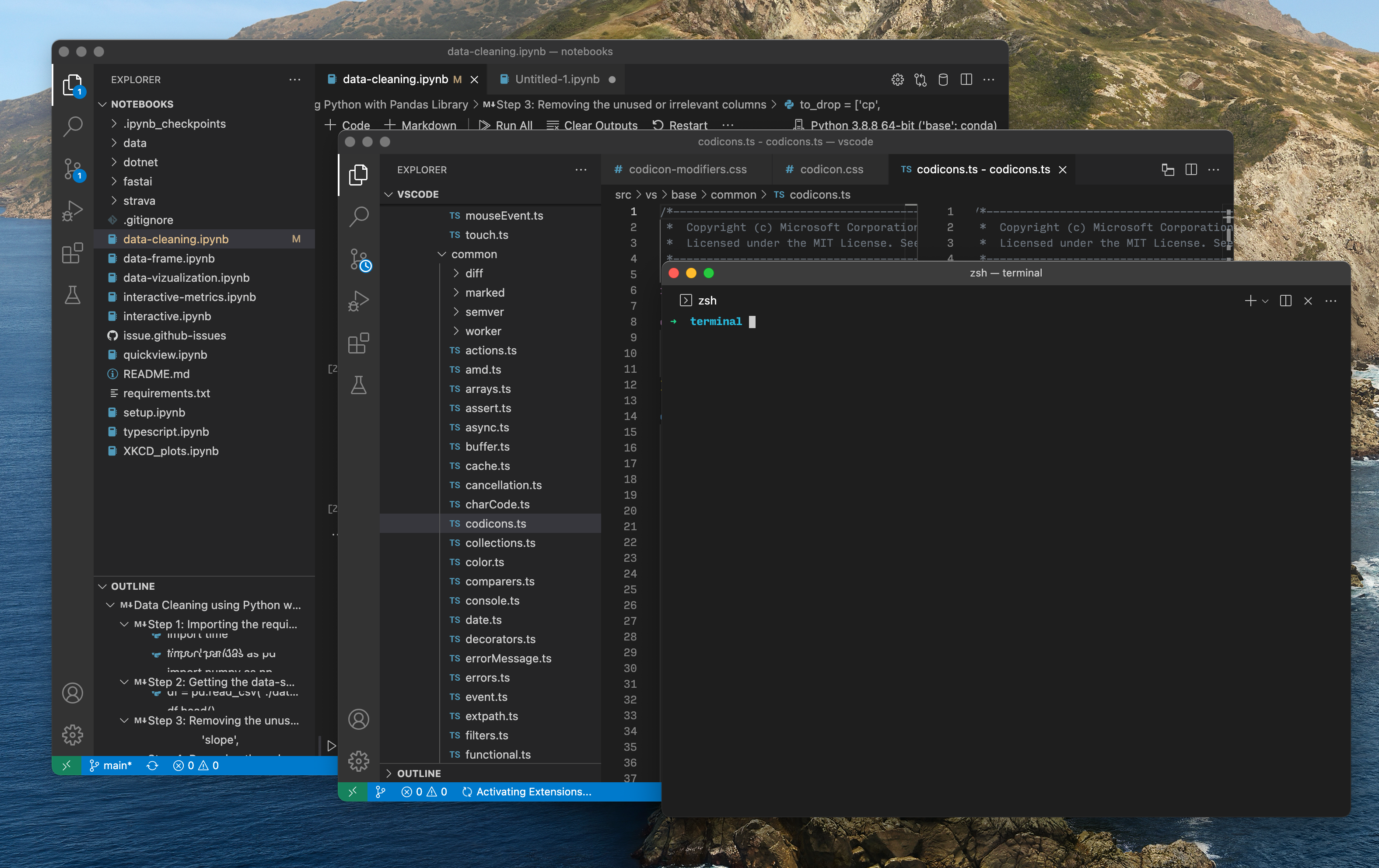Click the remote indicator in the vscode status bar
The height and width of the screenshot is (868, 1379).
pyautogui.click(x=353, y=791)
